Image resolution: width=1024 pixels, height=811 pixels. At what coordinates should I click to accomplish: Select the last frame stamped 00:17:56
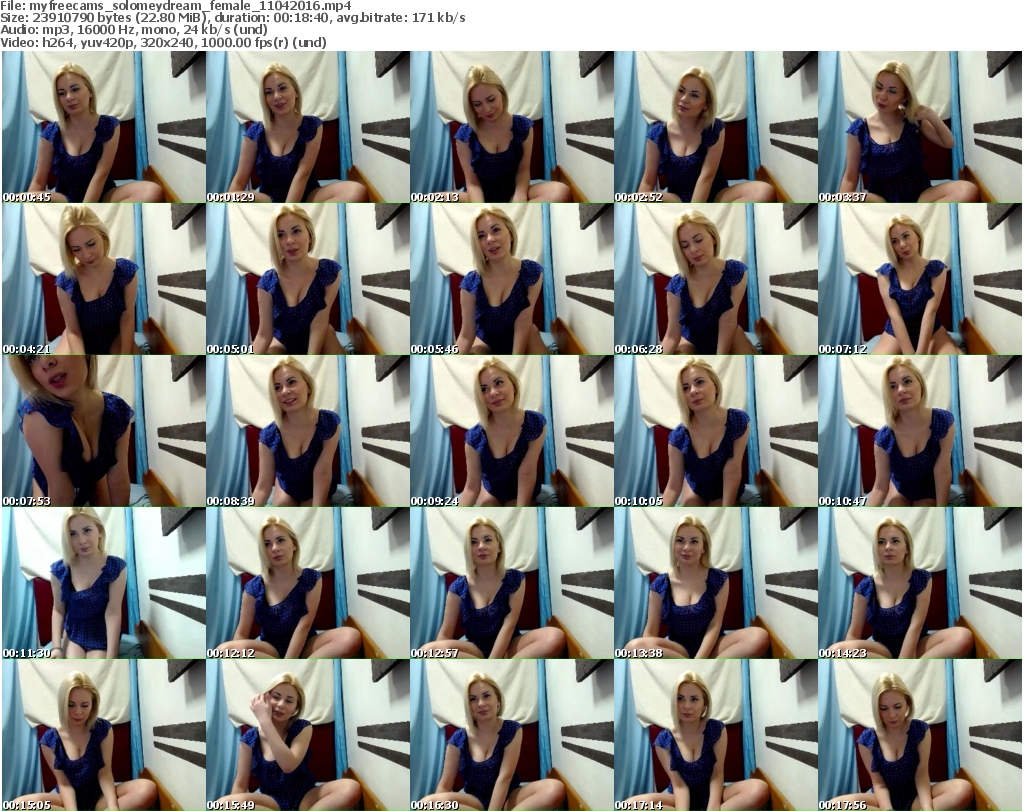point(920,735)
